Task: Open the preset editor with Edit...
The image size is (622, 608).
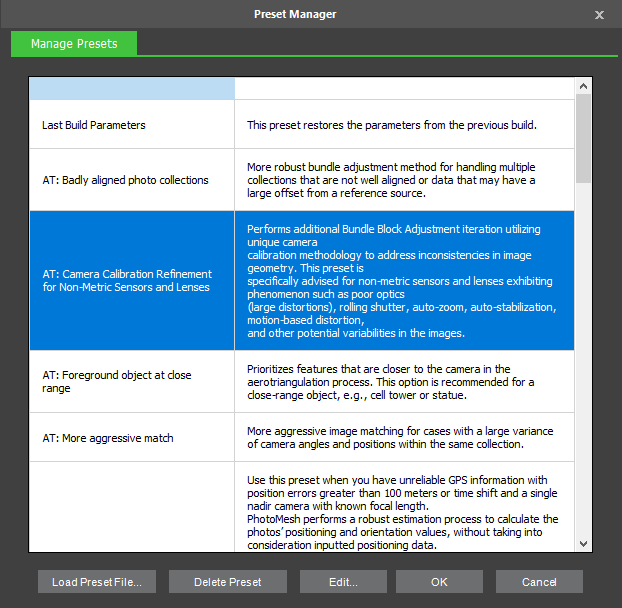Action: (x=343, y=581)
